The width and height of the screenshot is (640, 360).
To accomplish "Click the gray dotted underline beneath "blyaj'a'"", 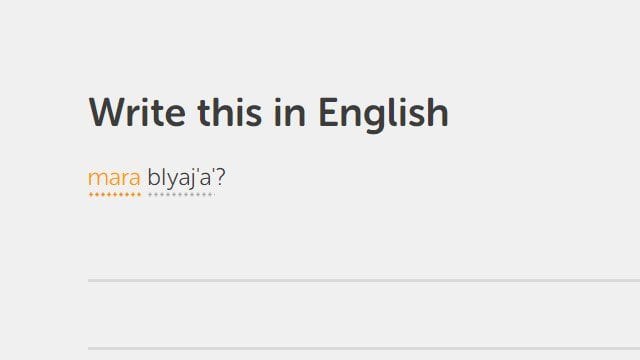I will (x=180, y=195).
